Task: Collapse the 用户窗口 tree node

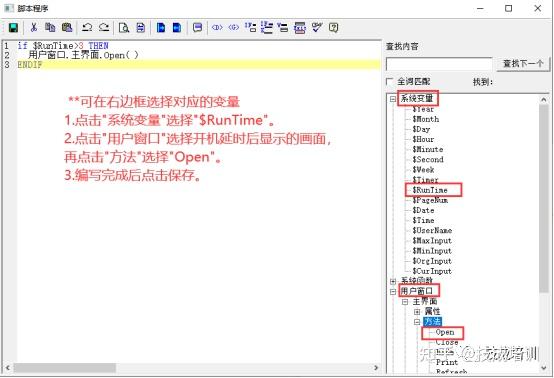Action: 393,292
